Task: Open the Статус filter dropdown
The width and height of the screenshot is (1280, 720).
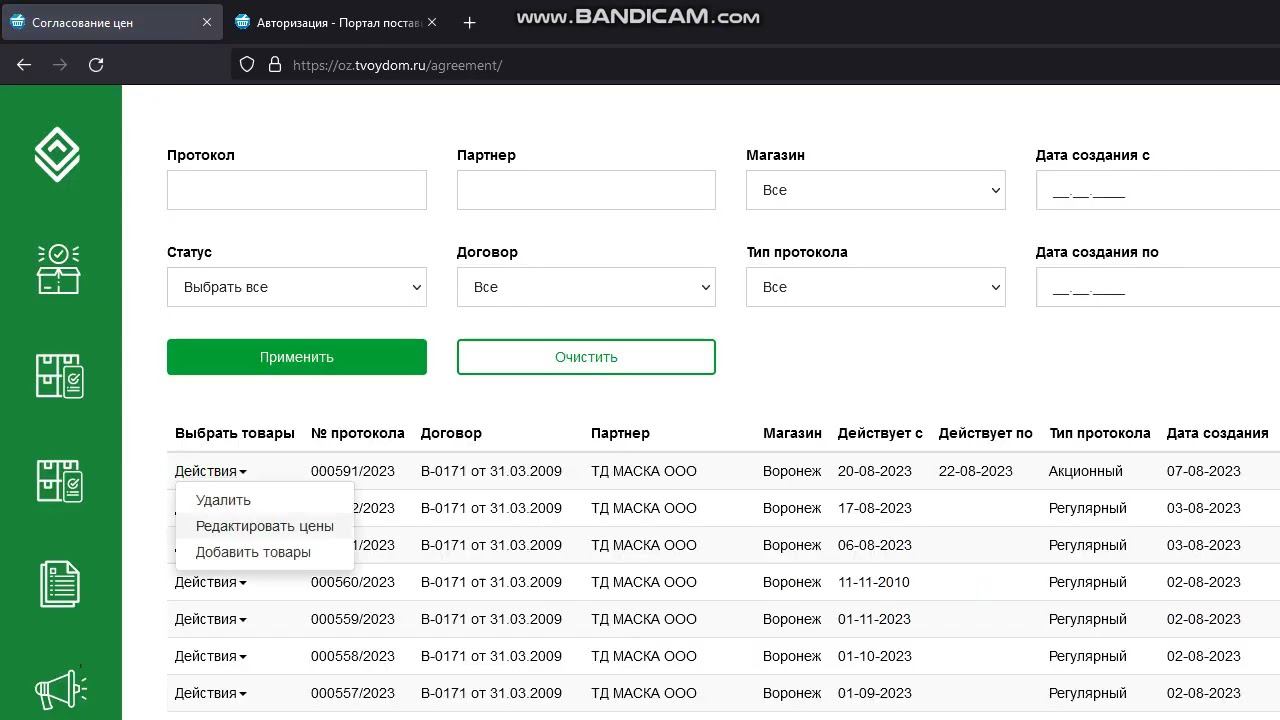Action: pyautogui.click(x=297, y=287)
